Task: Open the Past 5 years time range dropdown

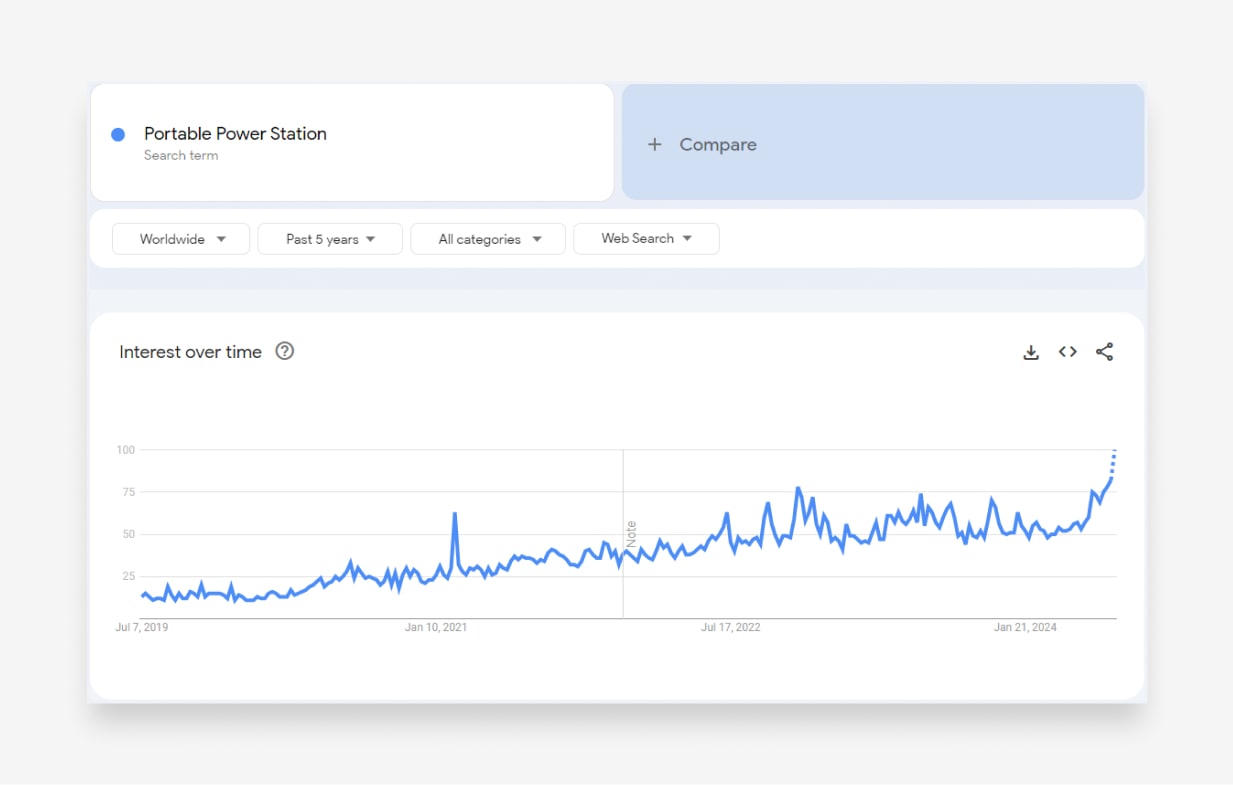Action: [330, 239]
